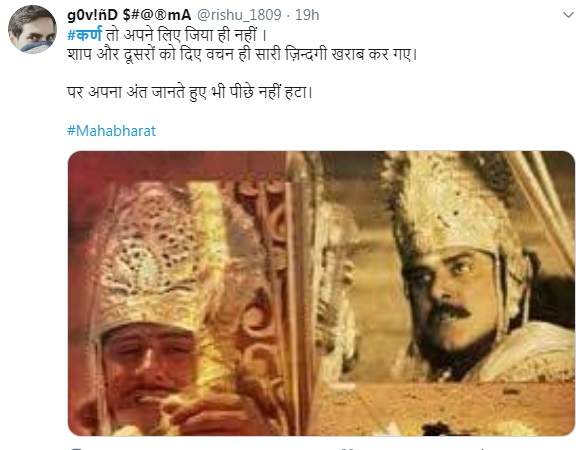This screenshot has width=583, height=450.
Task: Click the word 'खराब' in the tweet
Action: point(347,54)
